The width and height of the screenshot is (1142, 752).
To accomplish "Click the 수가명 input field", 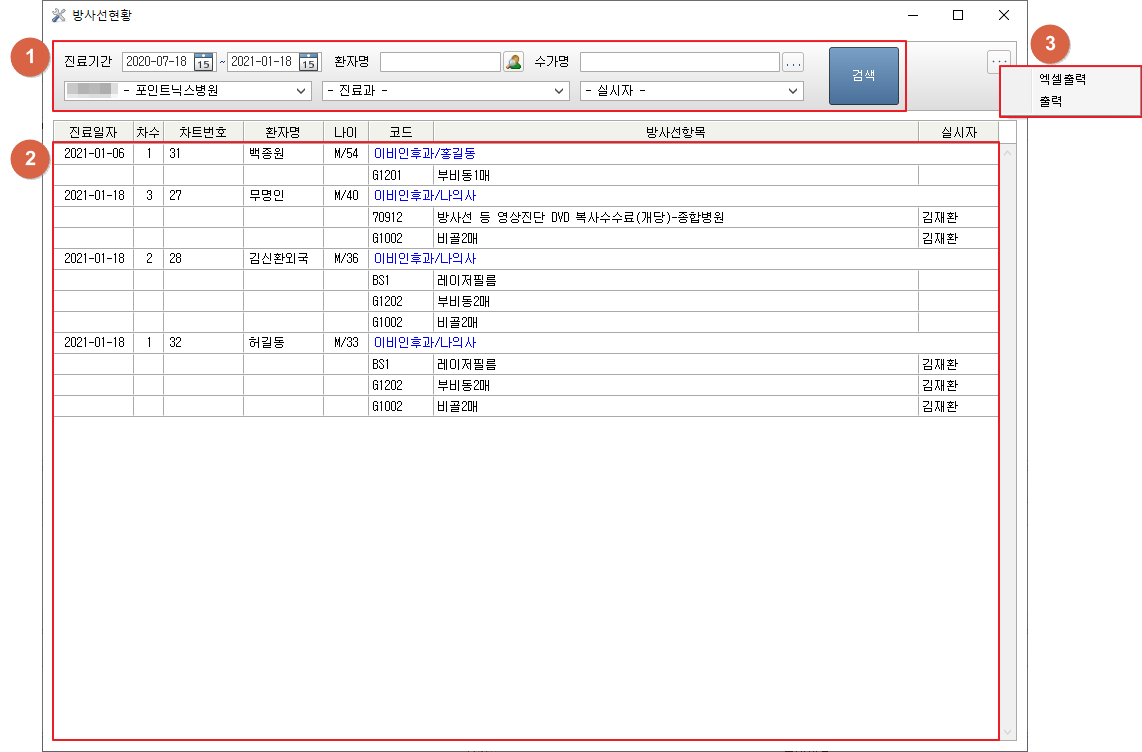I will [x=679, y=62].
